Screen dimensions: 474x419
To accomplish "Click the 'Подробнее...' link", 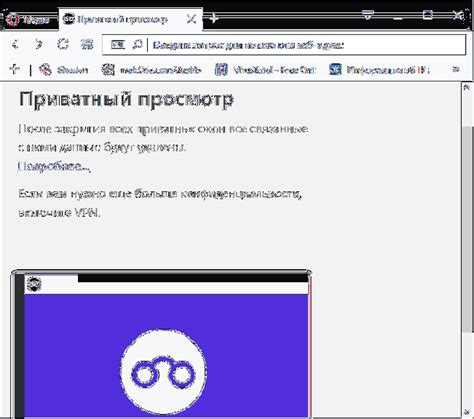I will pos(54,166).
